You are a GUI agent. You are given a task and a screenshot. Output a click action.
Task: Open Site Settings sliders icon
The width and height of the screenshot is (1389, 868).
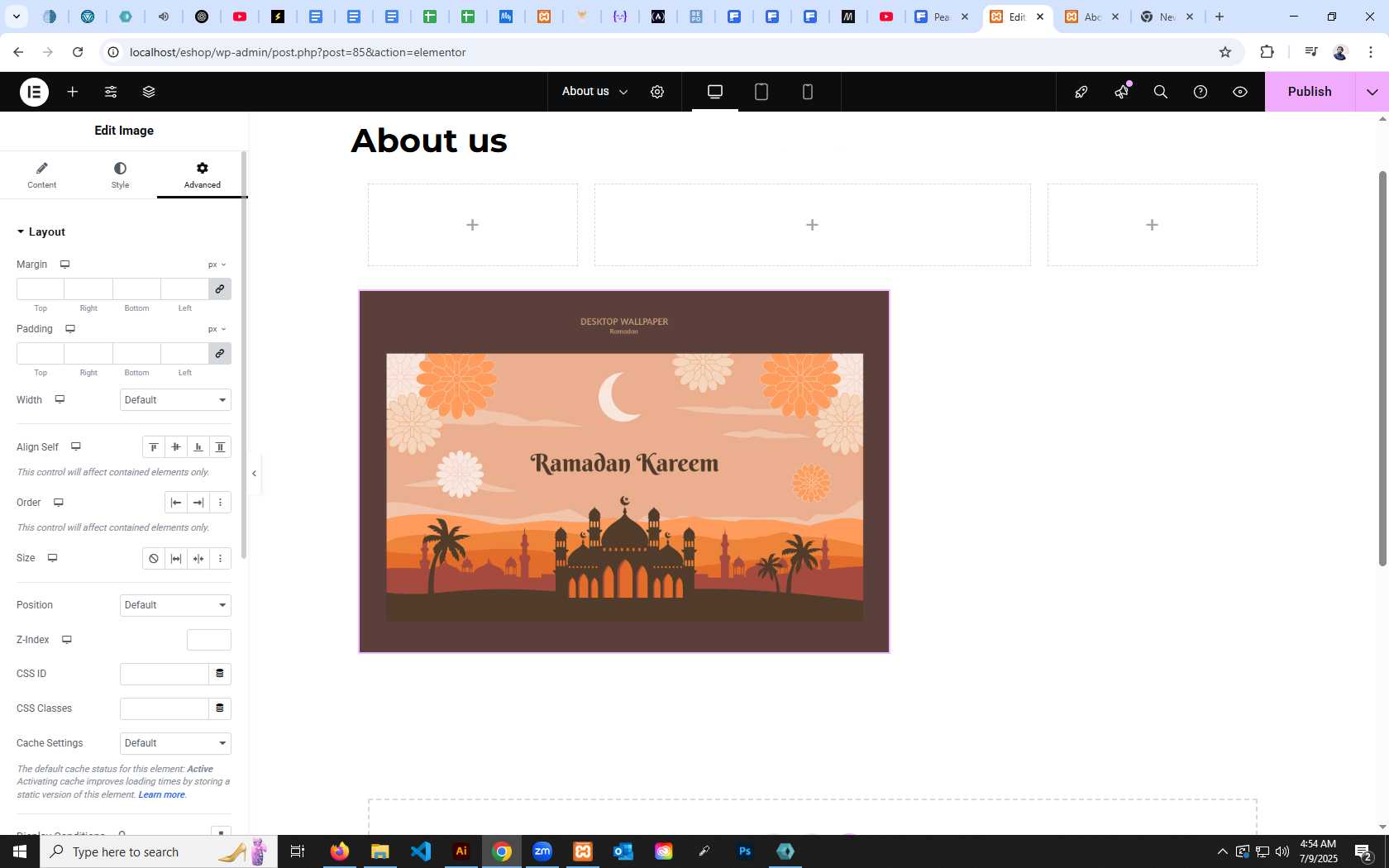(x=111, y=92)
